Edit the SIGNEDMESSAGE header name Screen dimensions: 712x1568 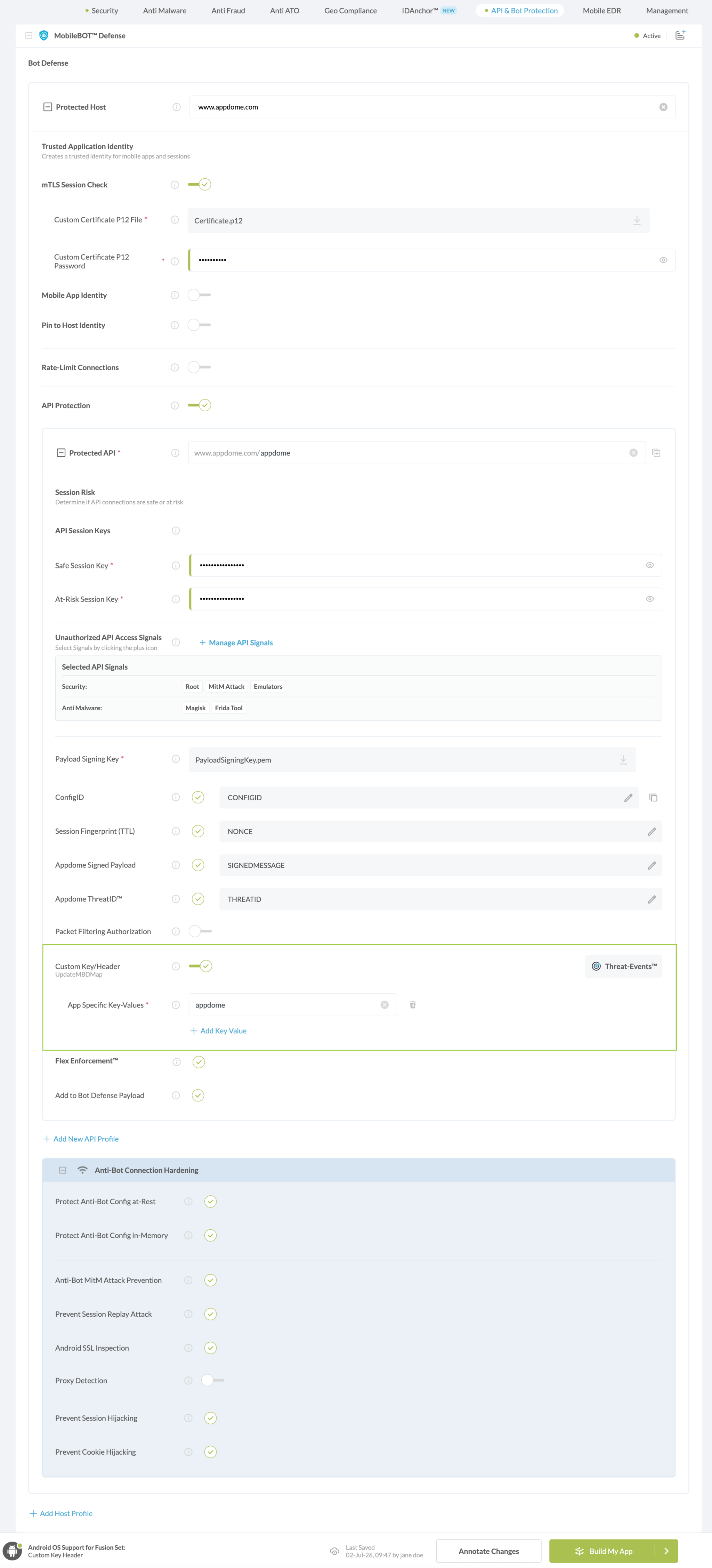(x=652, y=866)
